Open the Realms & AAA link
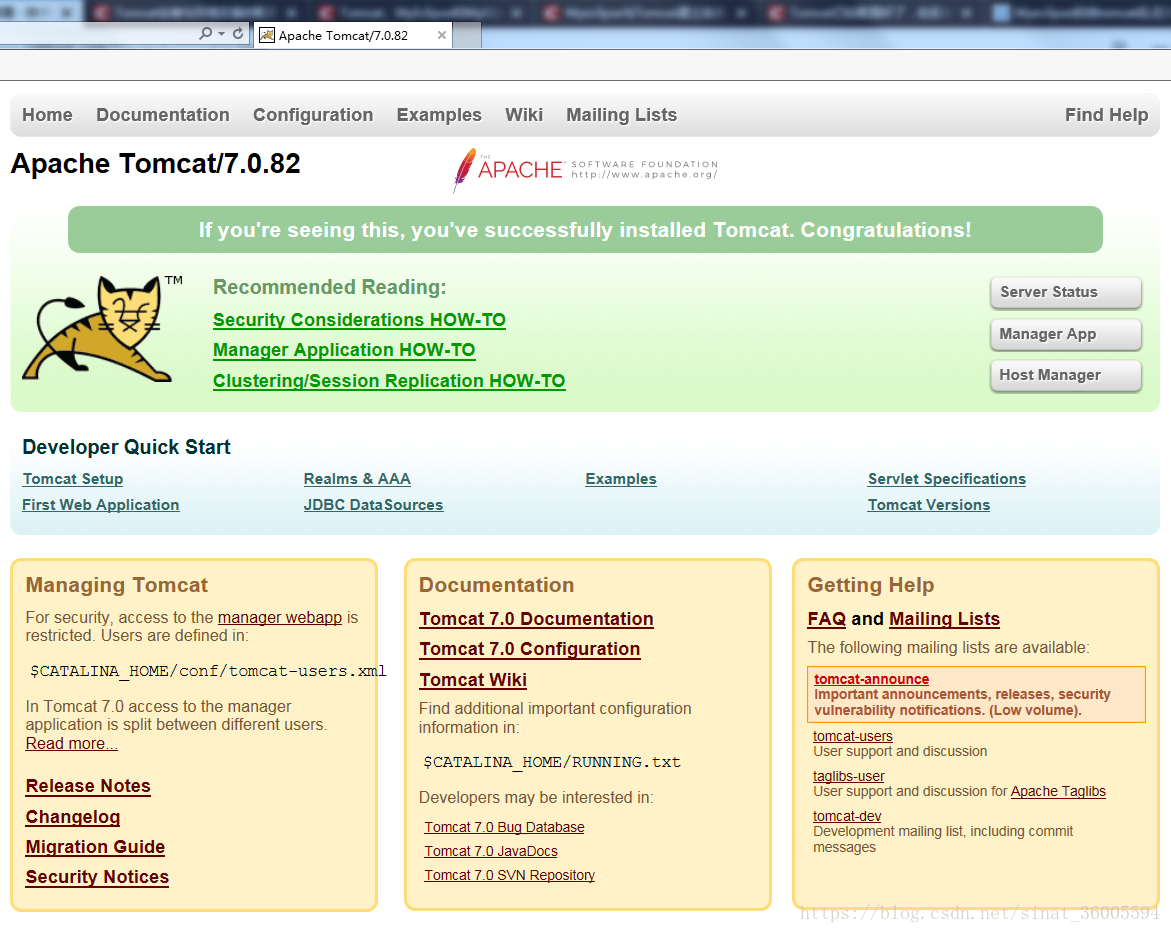This screenshot has width=1171, height=933. tap(357, 479)
